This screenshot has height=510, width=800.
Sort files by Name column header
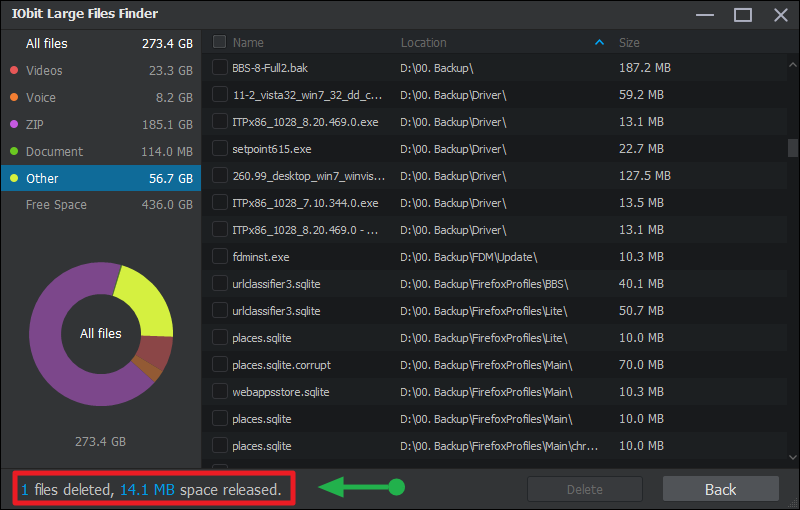click(x=248, y=43)
